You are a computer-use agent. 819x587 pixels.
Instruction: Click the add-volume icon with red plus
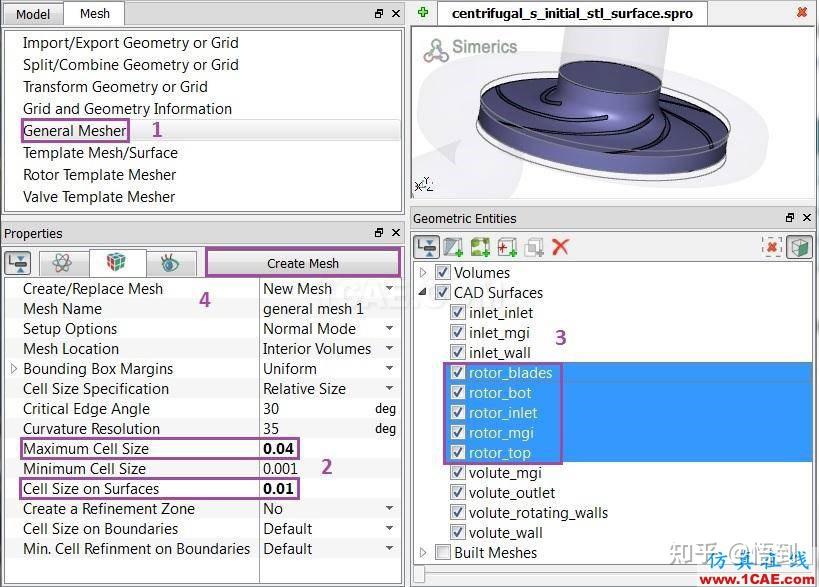click(x=507, y=247)
